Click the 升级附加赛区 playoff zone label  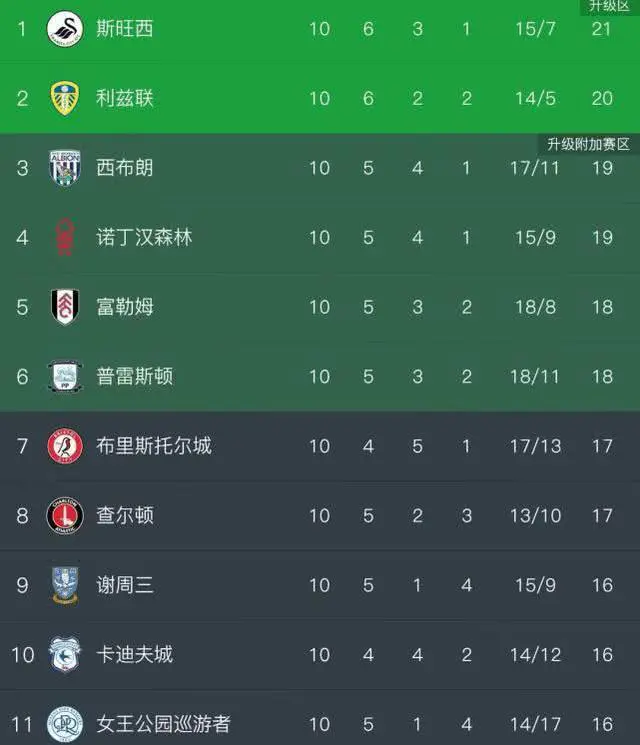[x=589, y=144]
